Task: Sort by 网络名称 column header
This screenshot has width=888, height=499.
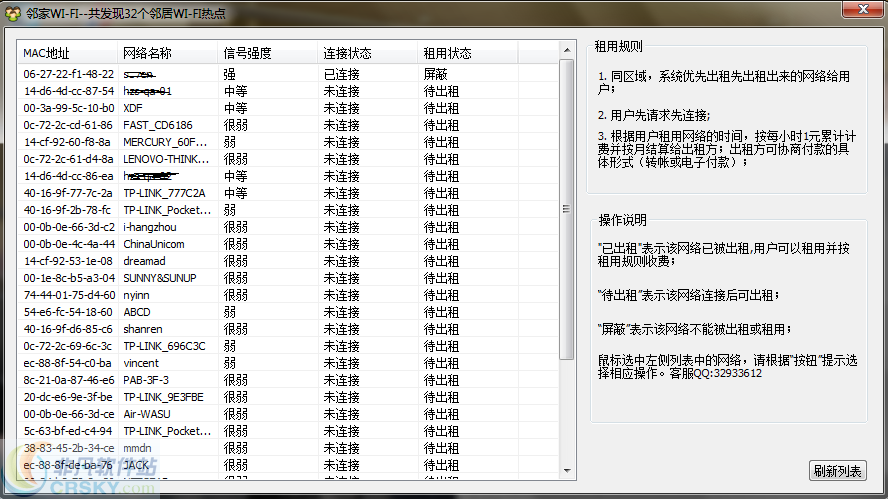Action: pyautogui.click(x=167, y=53)
